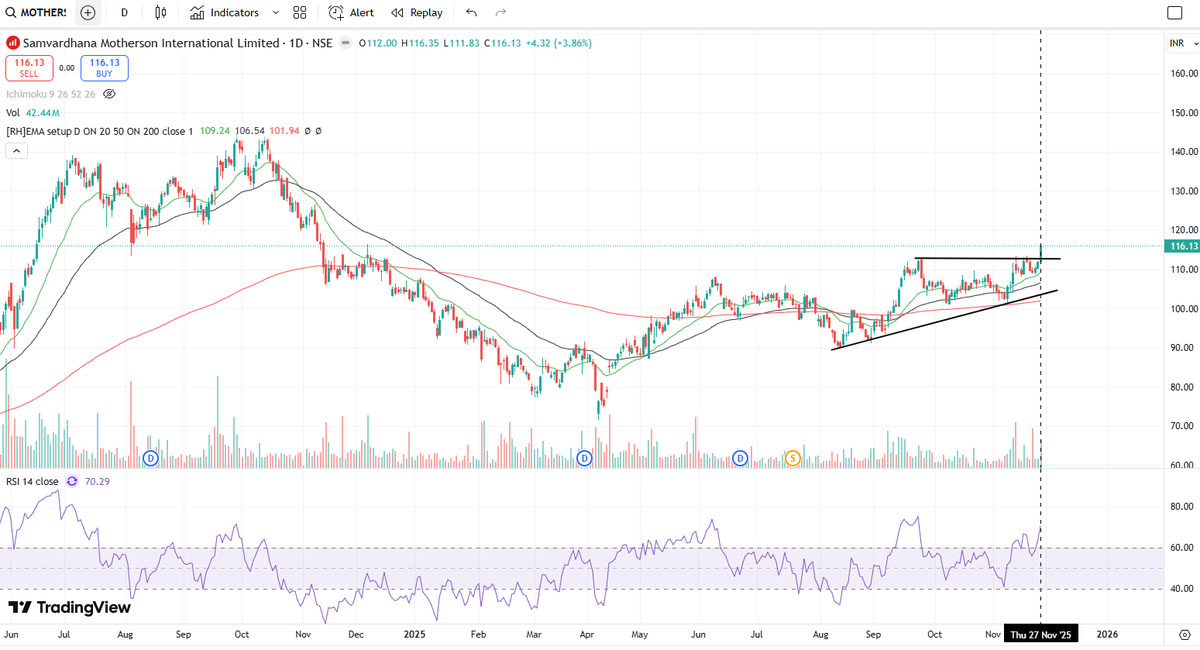This screenshot has height=650, width=1200.
Task: Open the candlestick chart style menu
Action: (162, 13)
